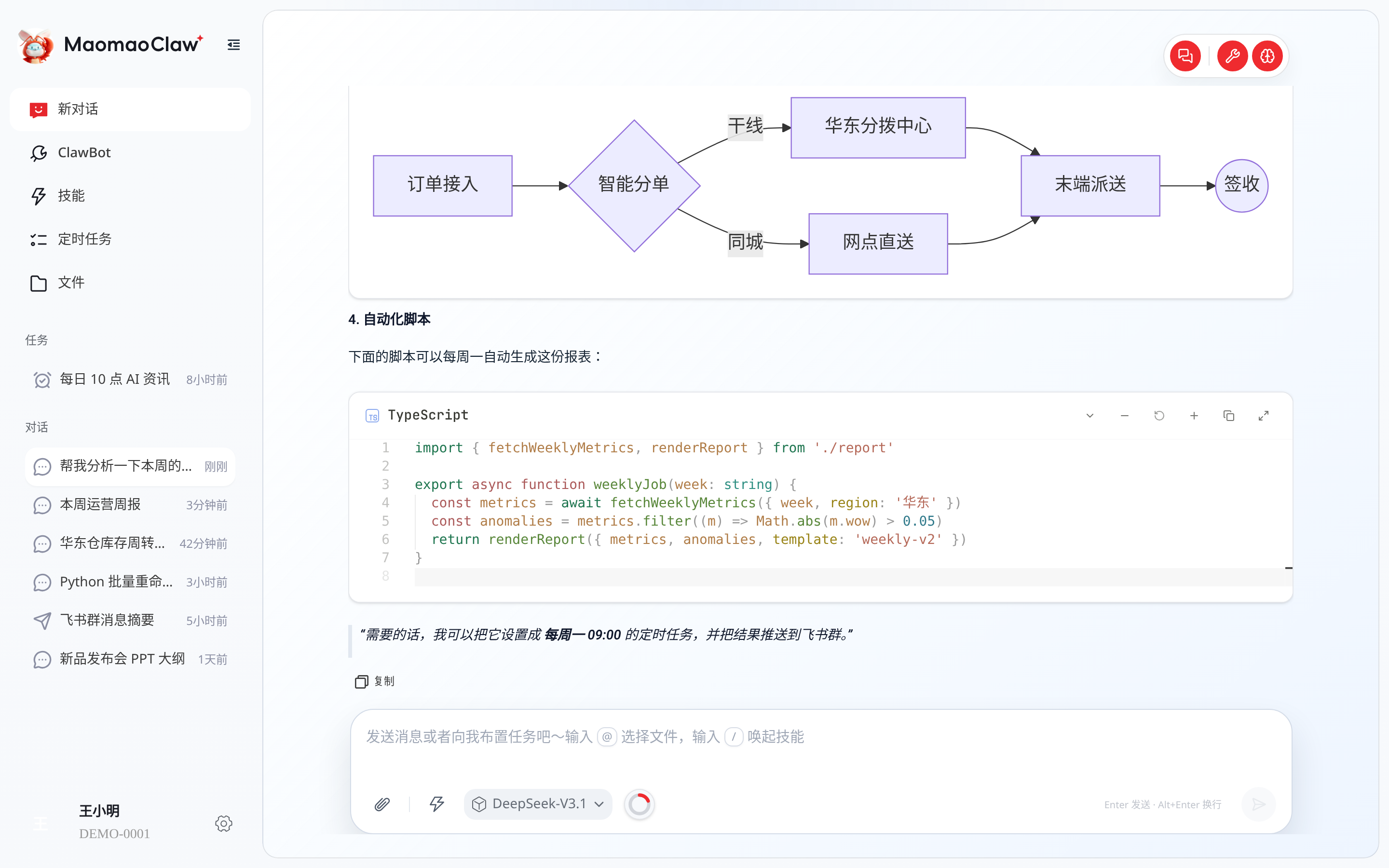Open settings gear next to 王小明

tap(223, 824)
